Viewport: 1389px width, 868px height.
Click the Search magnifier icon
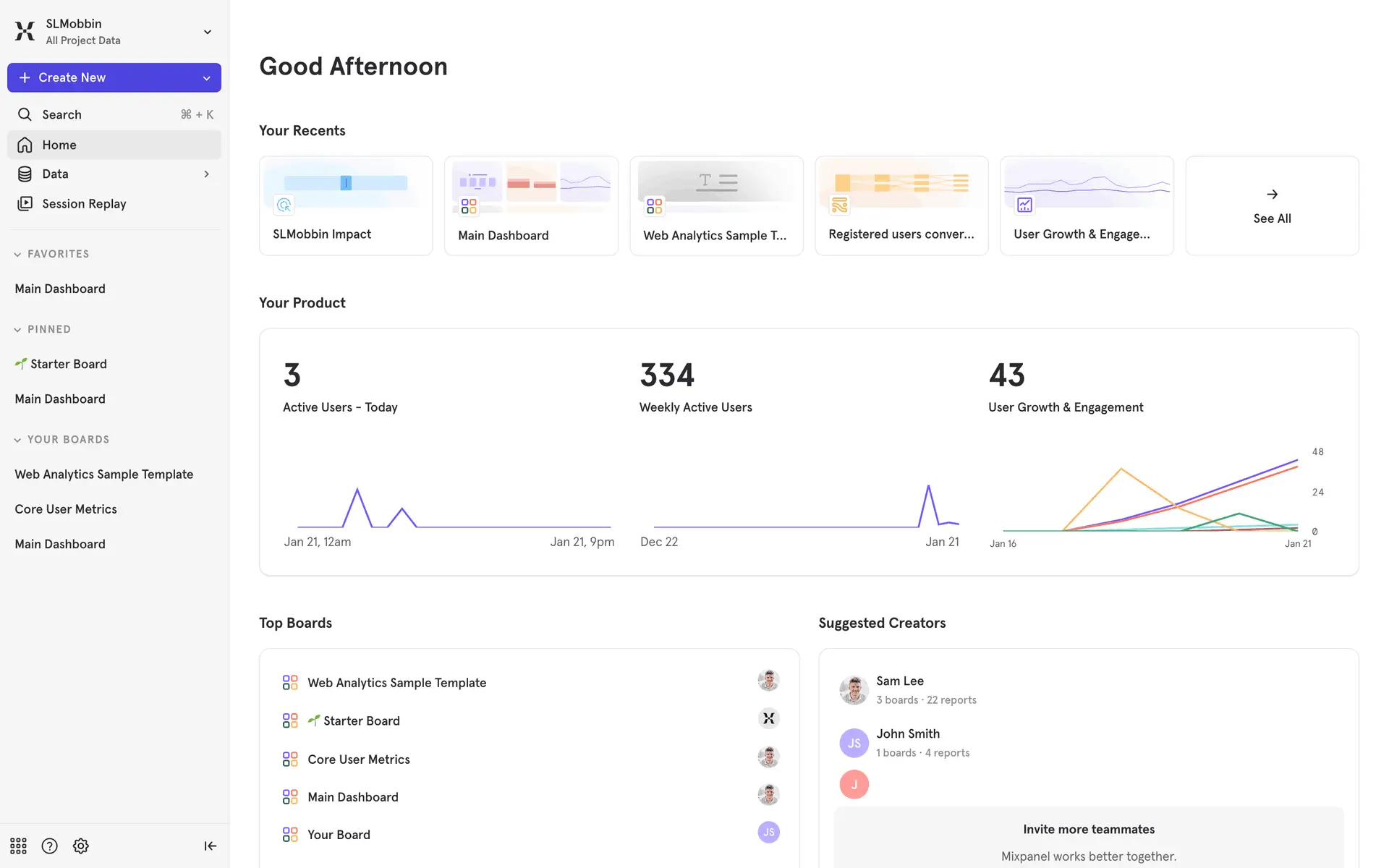tap(25, 114)
